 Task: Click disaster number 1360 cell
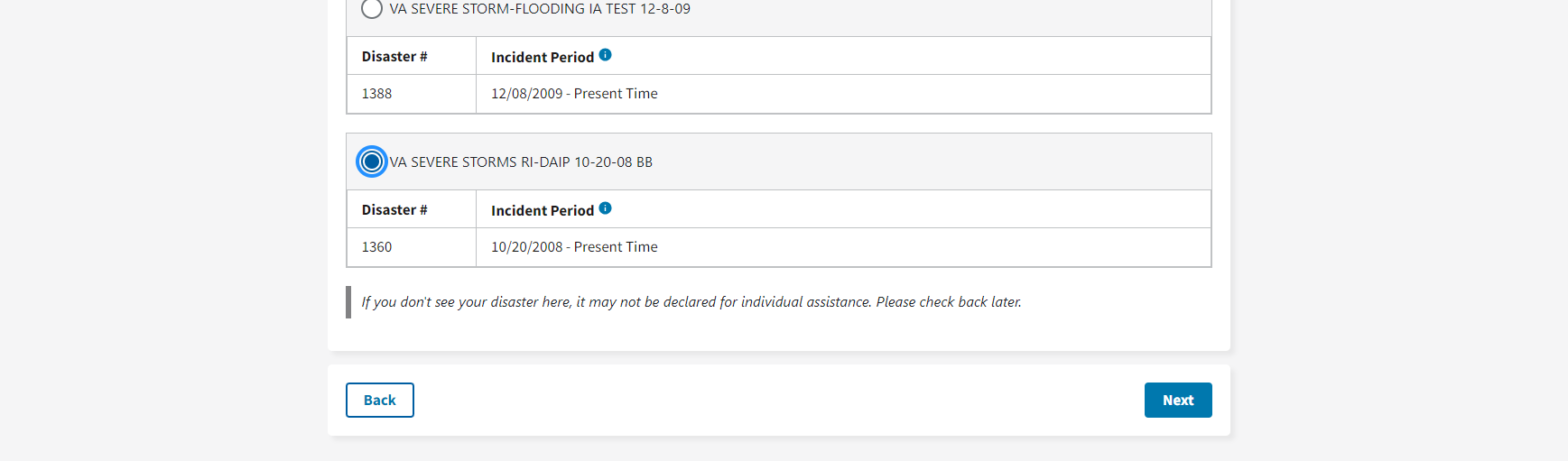[377, 247]
